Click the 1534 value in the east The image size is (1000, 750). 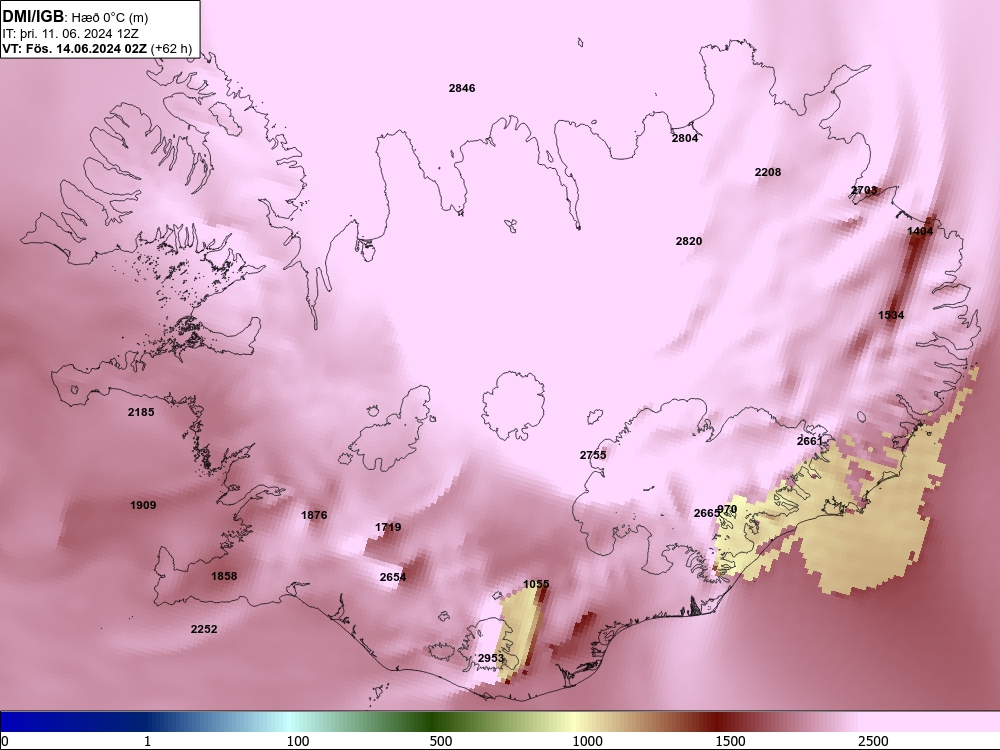891,315
